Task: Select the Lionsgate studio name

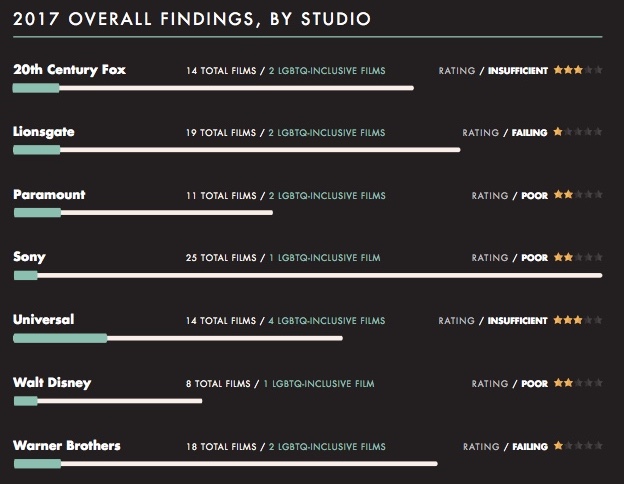Action: pyautogui.click(x=43, y=132)
